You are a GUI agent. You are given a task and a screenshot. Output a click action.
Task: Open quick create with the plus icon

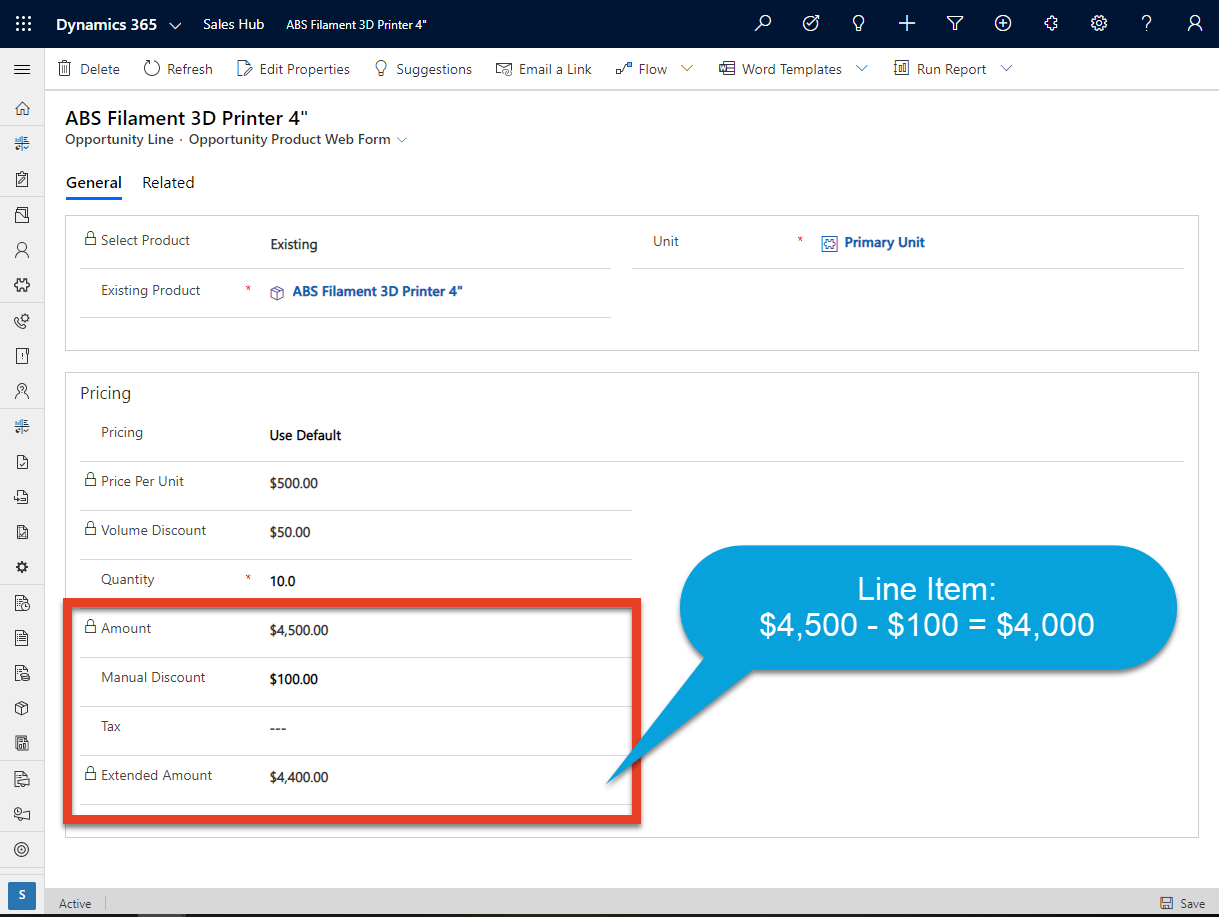click(906, 23)
